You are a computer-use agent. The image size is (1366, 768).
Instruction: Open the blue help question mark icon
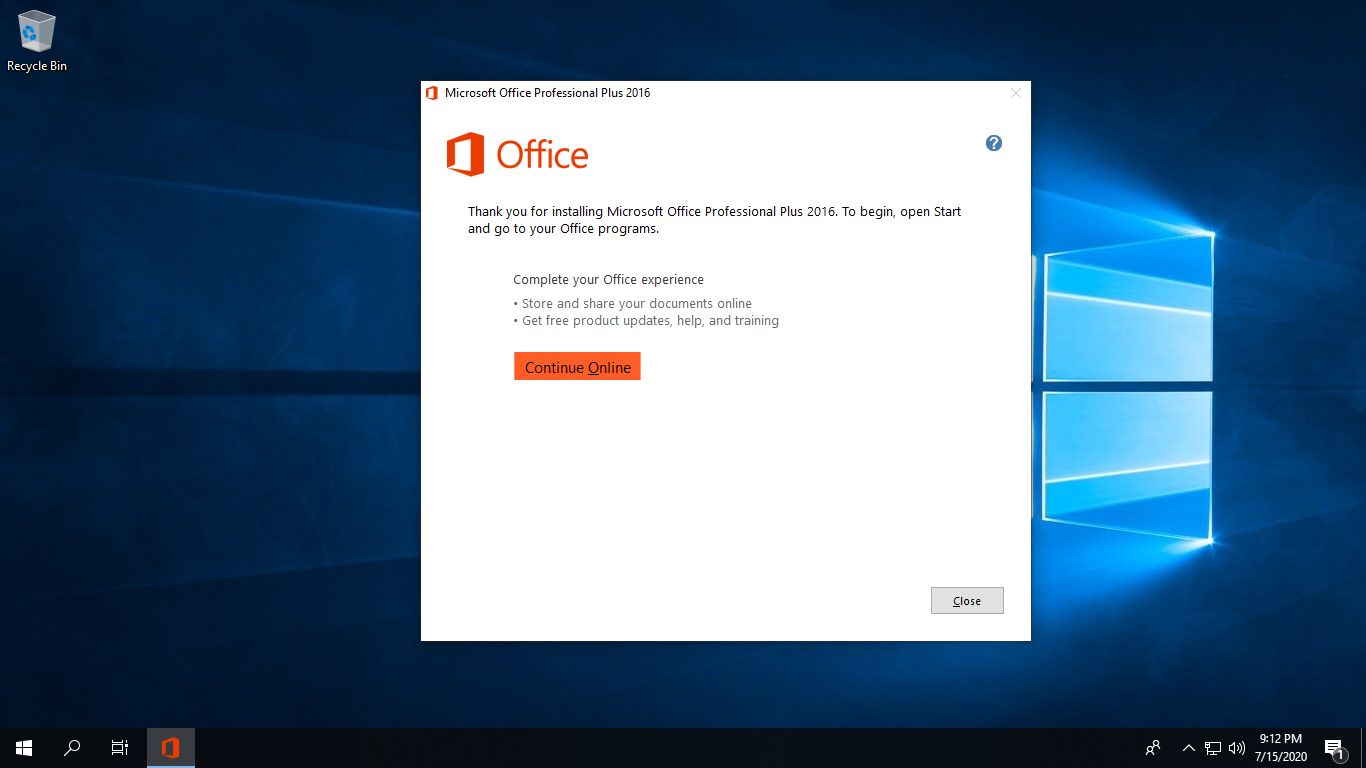994,143
